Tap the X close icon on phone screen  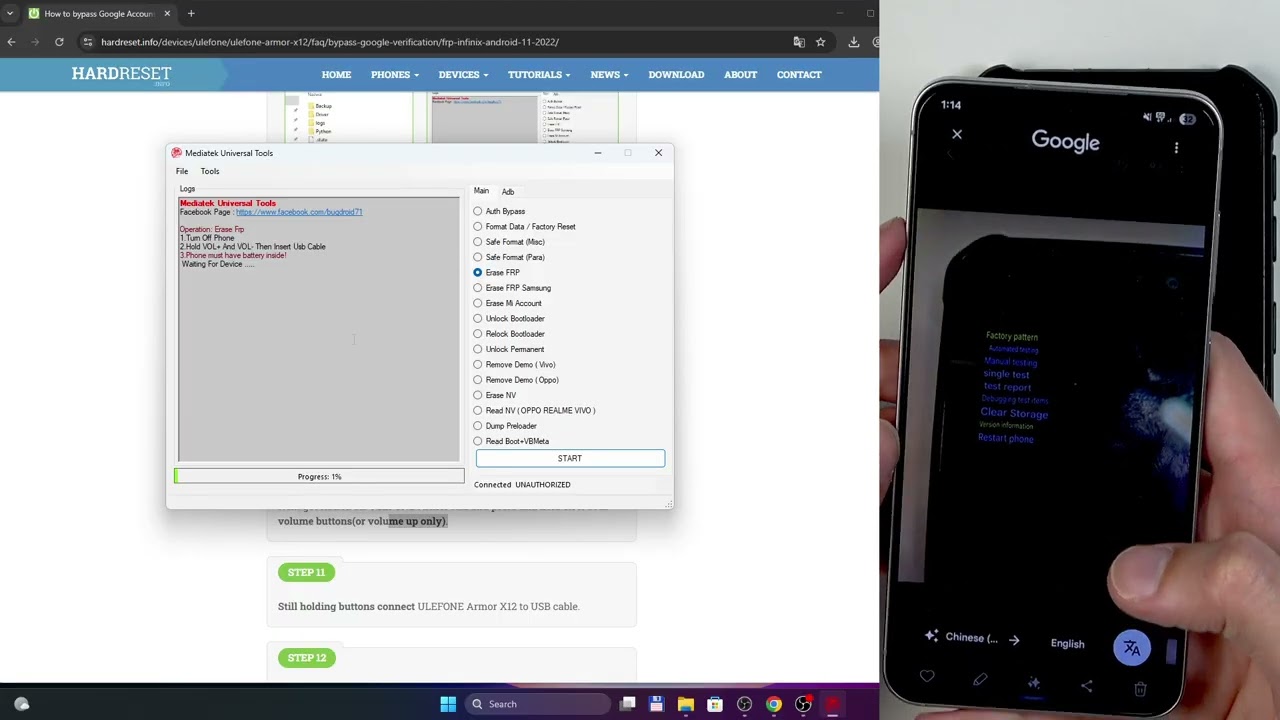(x=957, y=134)
